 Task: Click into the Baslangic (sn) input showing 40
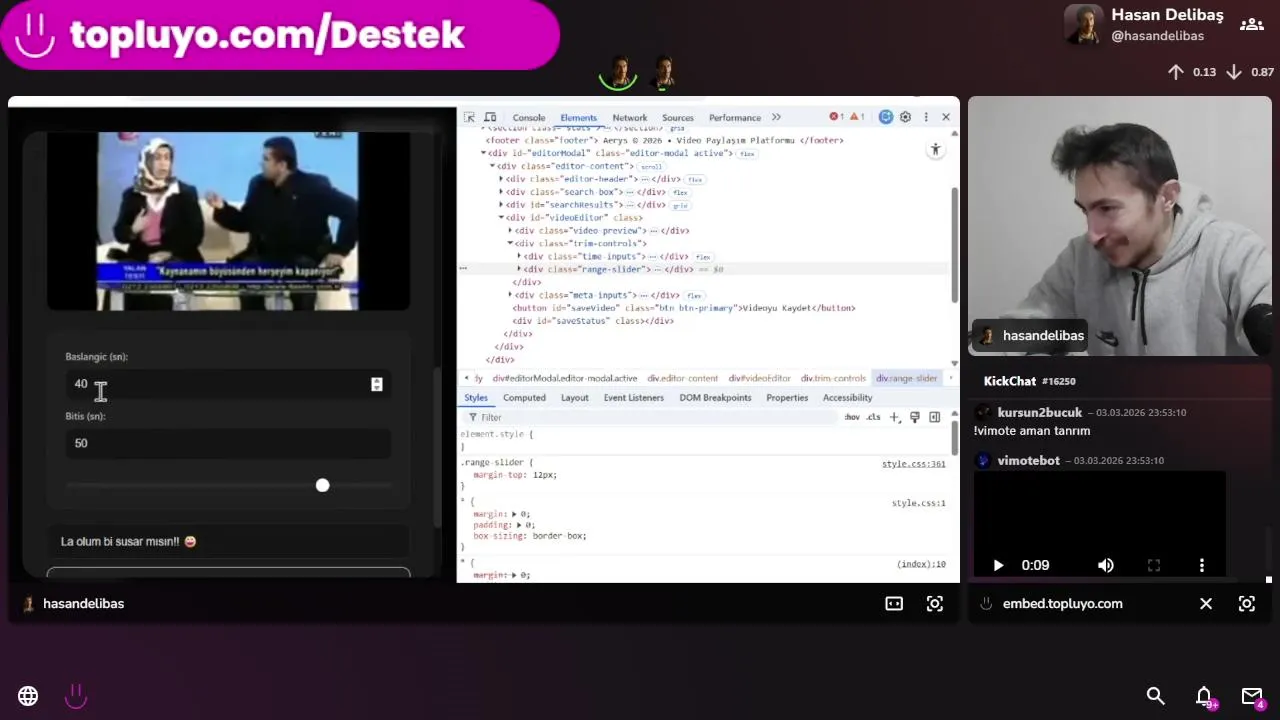click(x=228, y=384)
